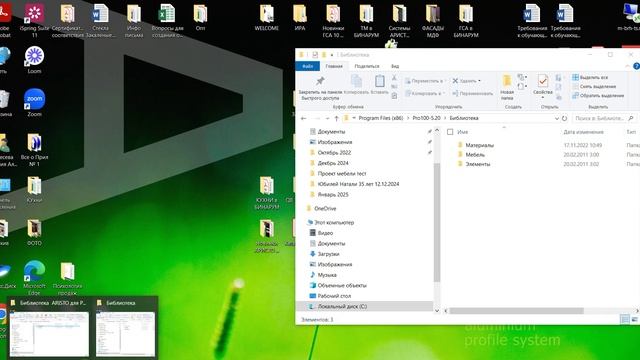This screenshot has width=640, height=360.
Task: Click the Копировать clipboard ribbon icon
Action: point(356,81)
